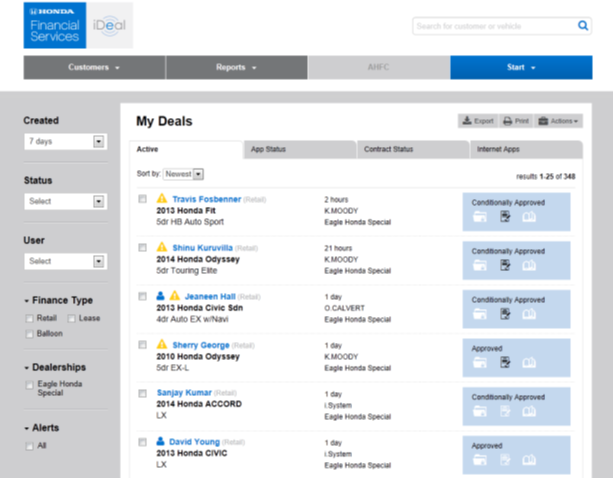This screenshot has width=613, height=478.
Task: Click the search magnifier icon
Action: click(583, 26)
